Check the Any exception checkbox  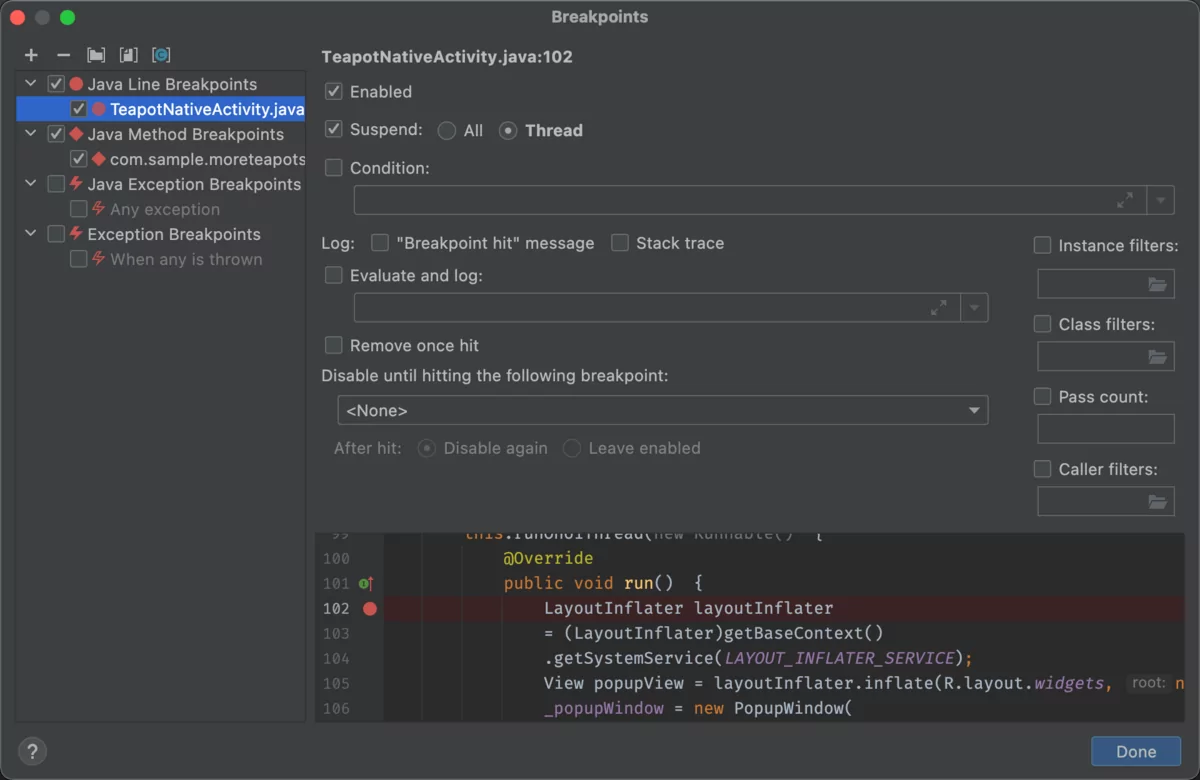(78, 209)
